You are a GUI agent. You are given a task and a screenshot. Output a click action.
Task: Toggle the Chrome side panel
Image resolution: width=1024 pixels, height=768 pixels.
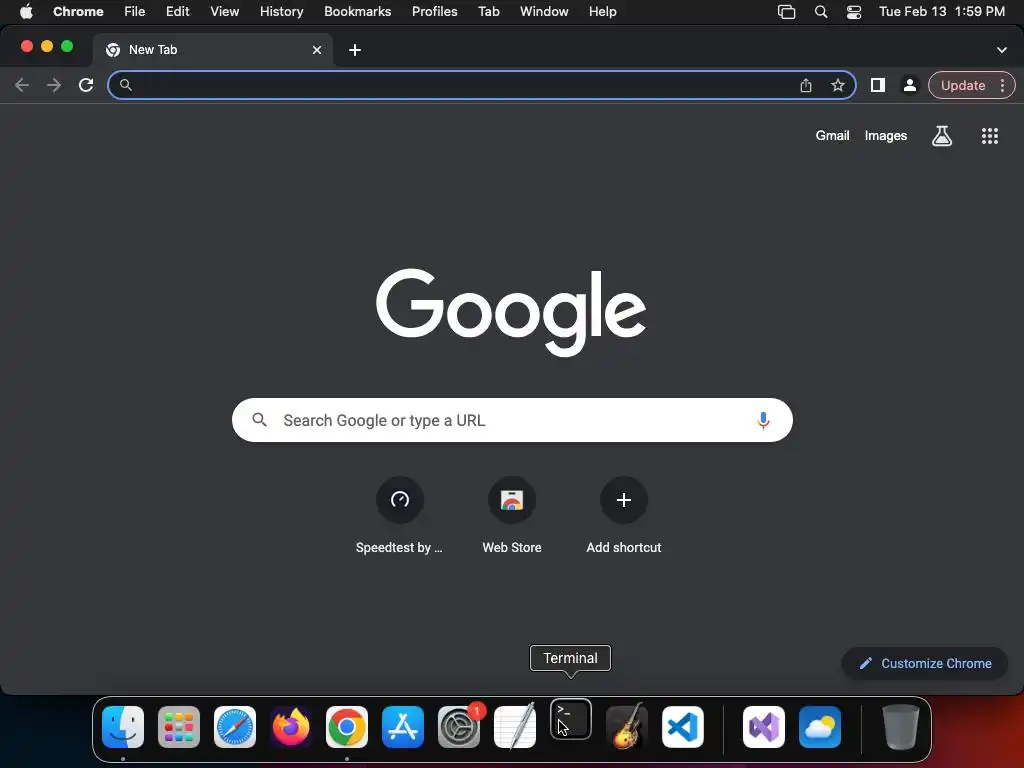pyautogui.click(x=878, y=85)
